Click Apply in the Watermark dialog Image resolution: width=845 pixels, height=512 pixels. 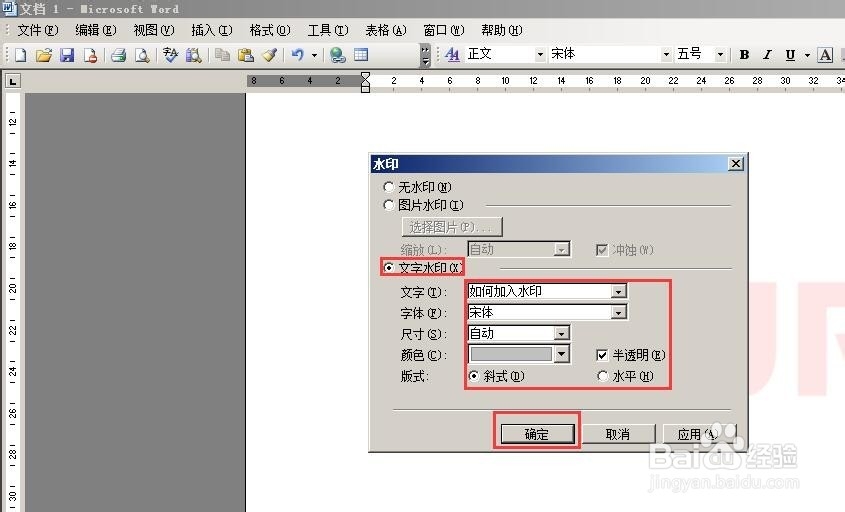[698, 434]
